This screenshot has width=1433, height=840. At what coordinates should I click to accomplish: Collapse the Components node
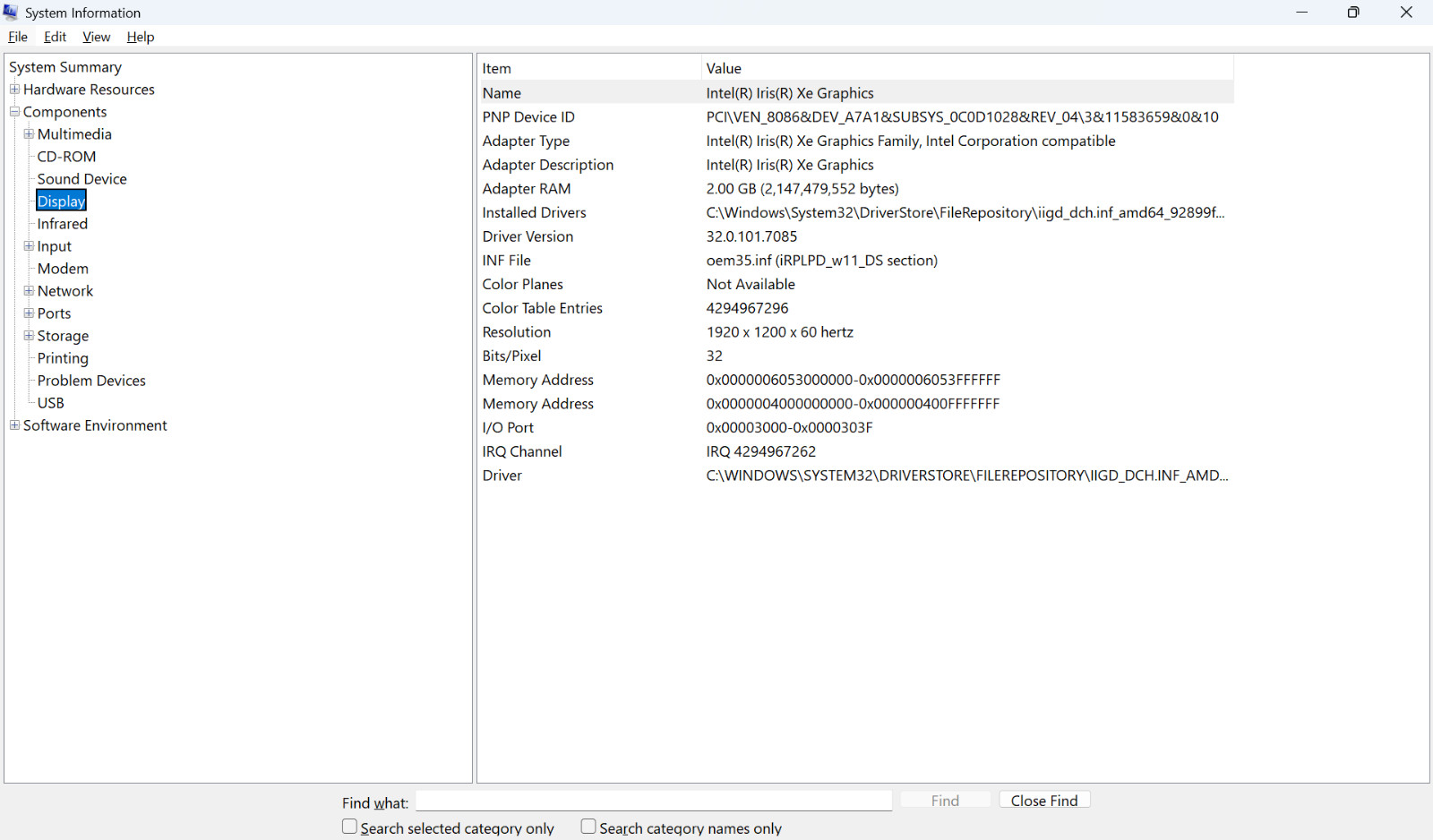[14, 111]
